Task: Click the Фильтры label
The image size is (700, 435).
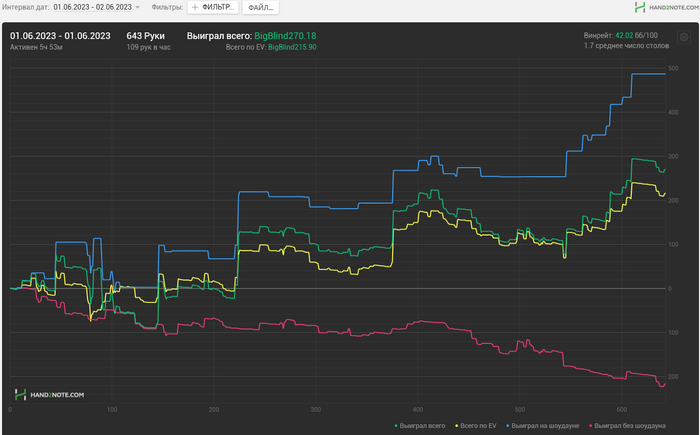Action: 167,7
